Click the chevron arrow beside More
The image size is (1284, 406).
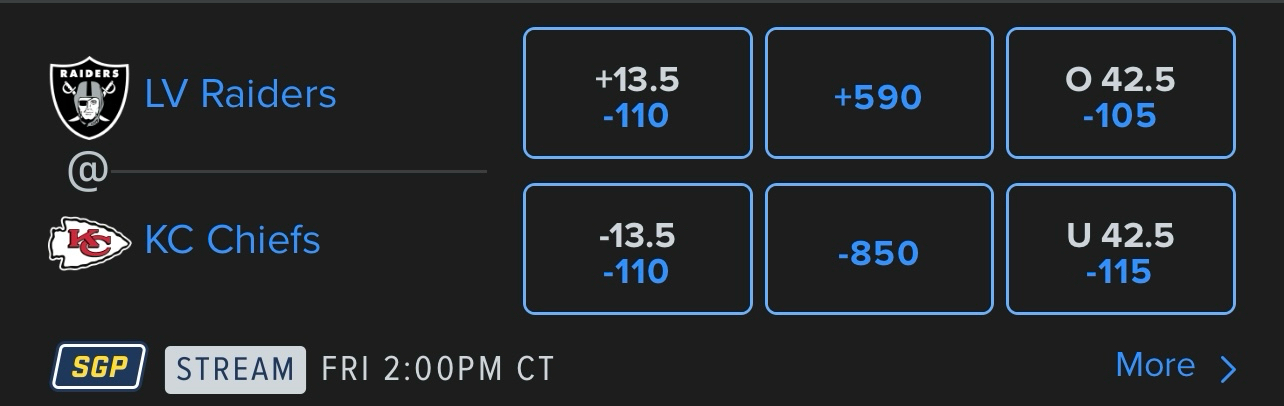[1229, 369]
